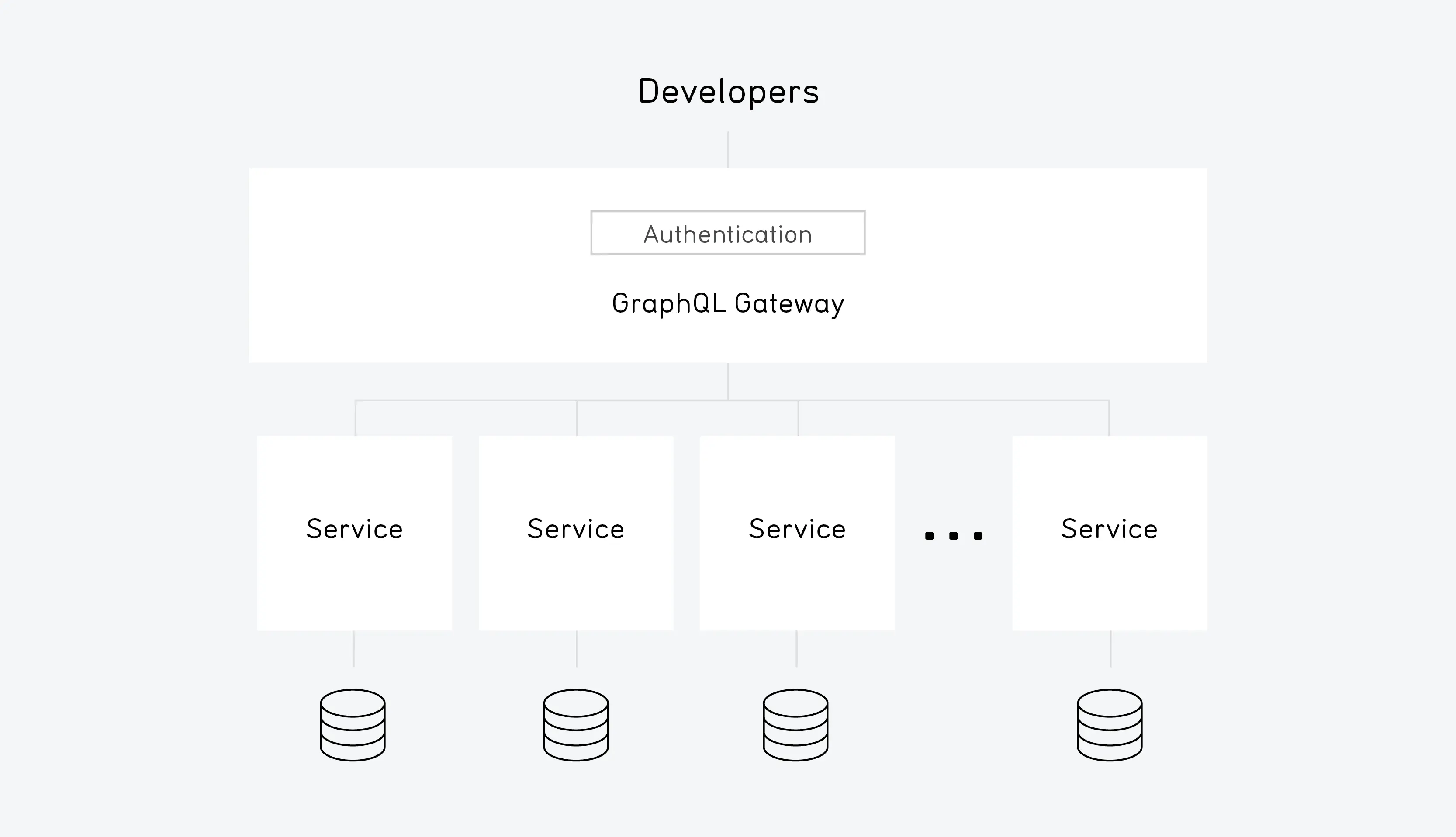Select the third Service box from the left
Screen dimensions: 1456x837
click(797, 533)
